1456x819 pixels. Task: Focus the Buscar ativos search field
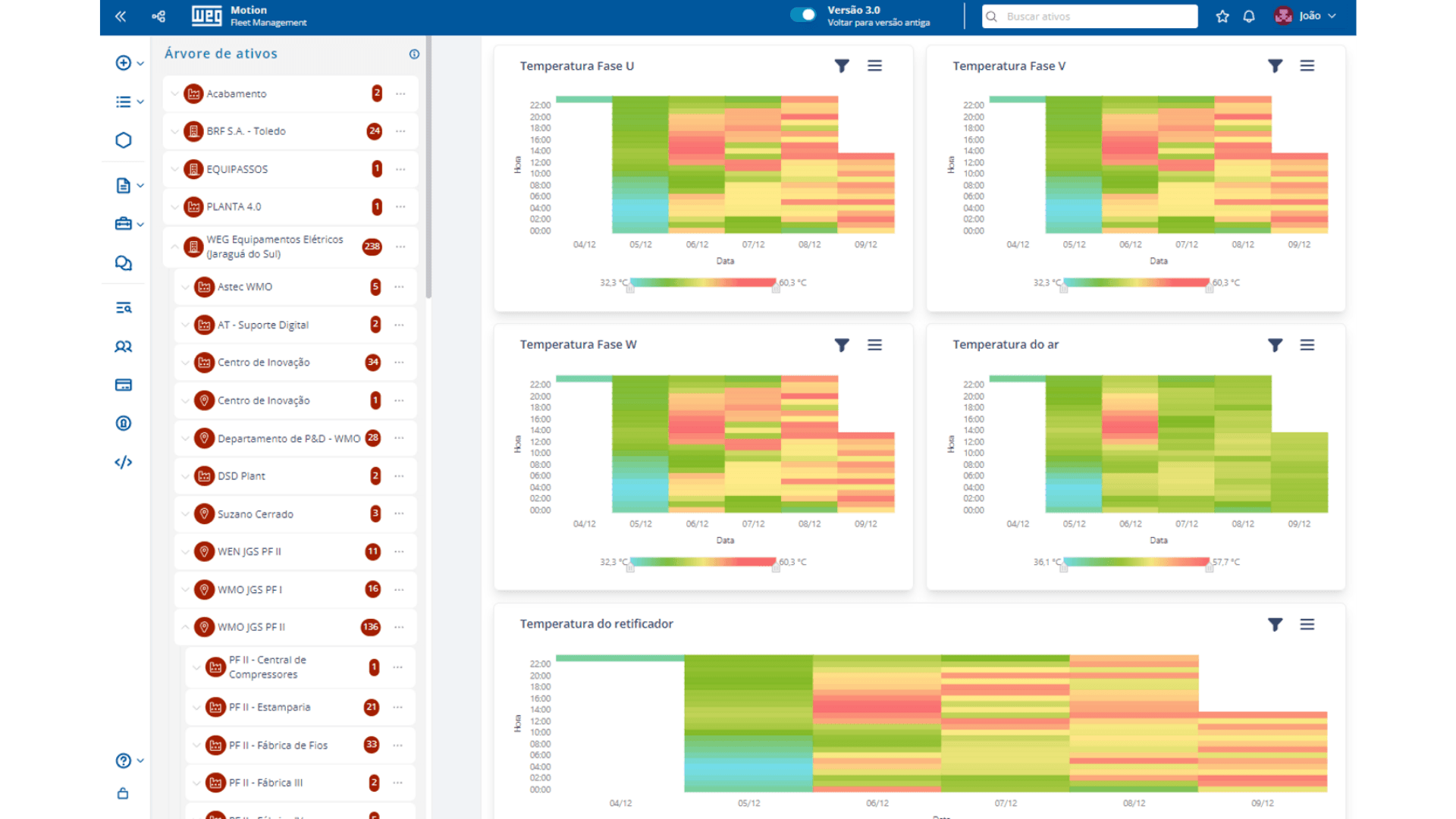[x=1090, y=16]
